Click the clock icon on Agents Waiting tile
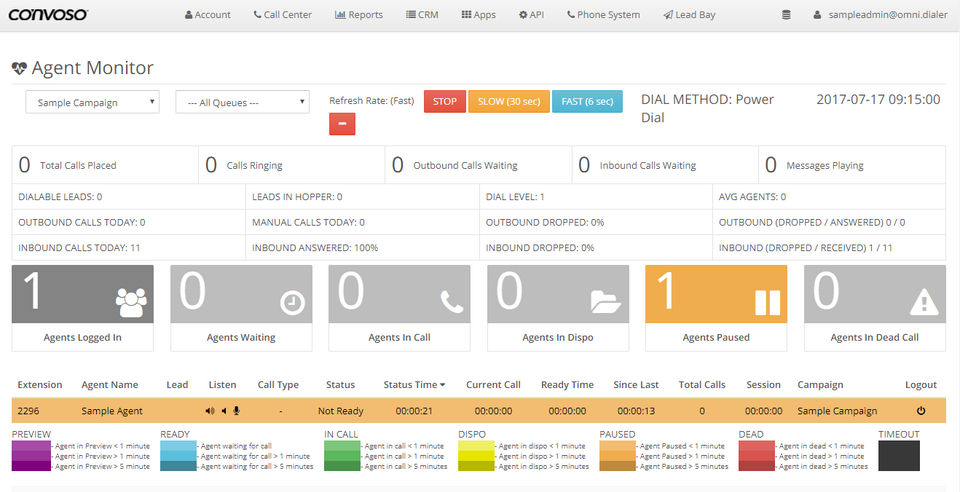 (x=292, y=303)
